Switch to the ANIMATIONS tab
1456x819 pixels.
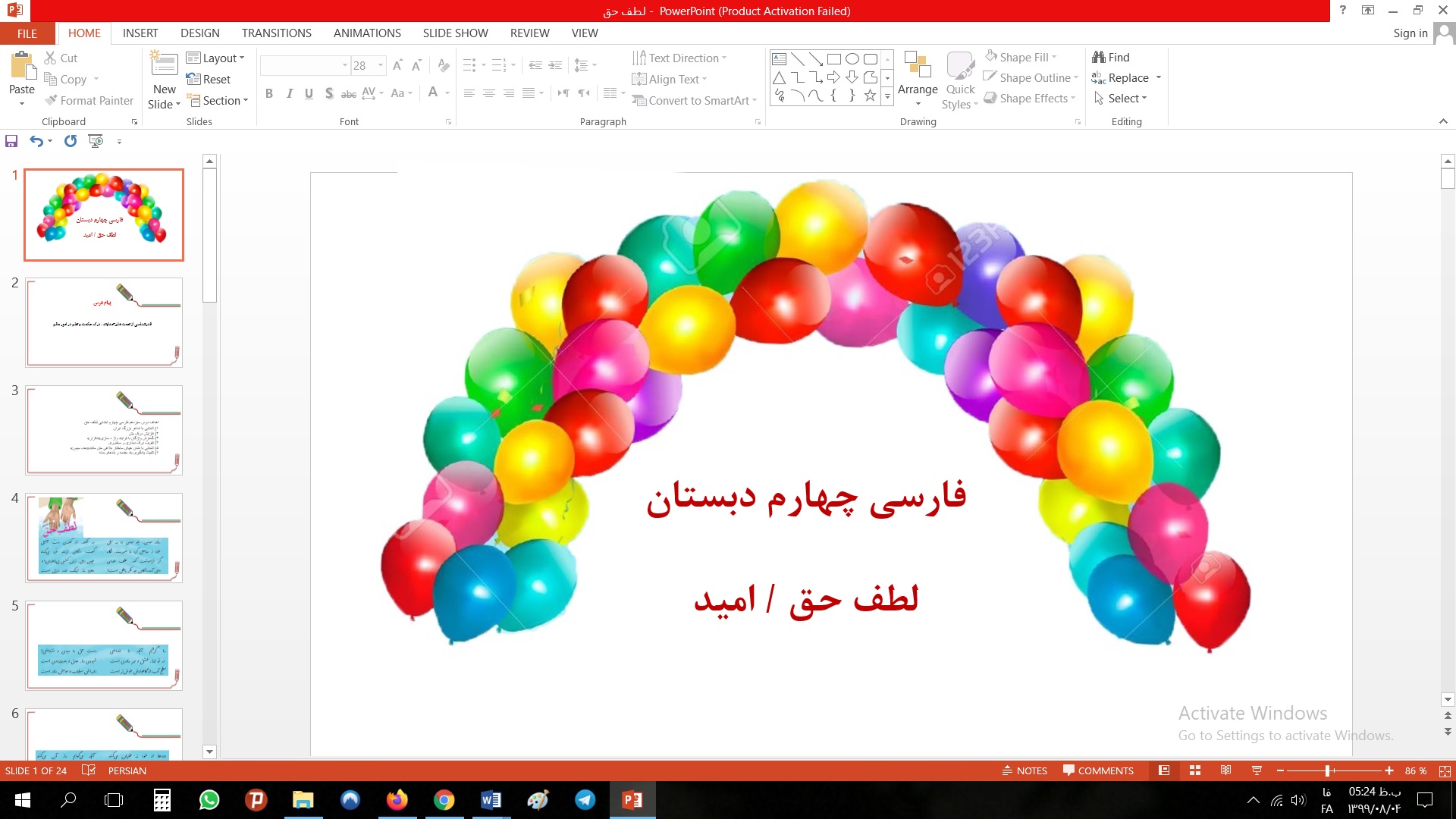click(x=367, y=33)
